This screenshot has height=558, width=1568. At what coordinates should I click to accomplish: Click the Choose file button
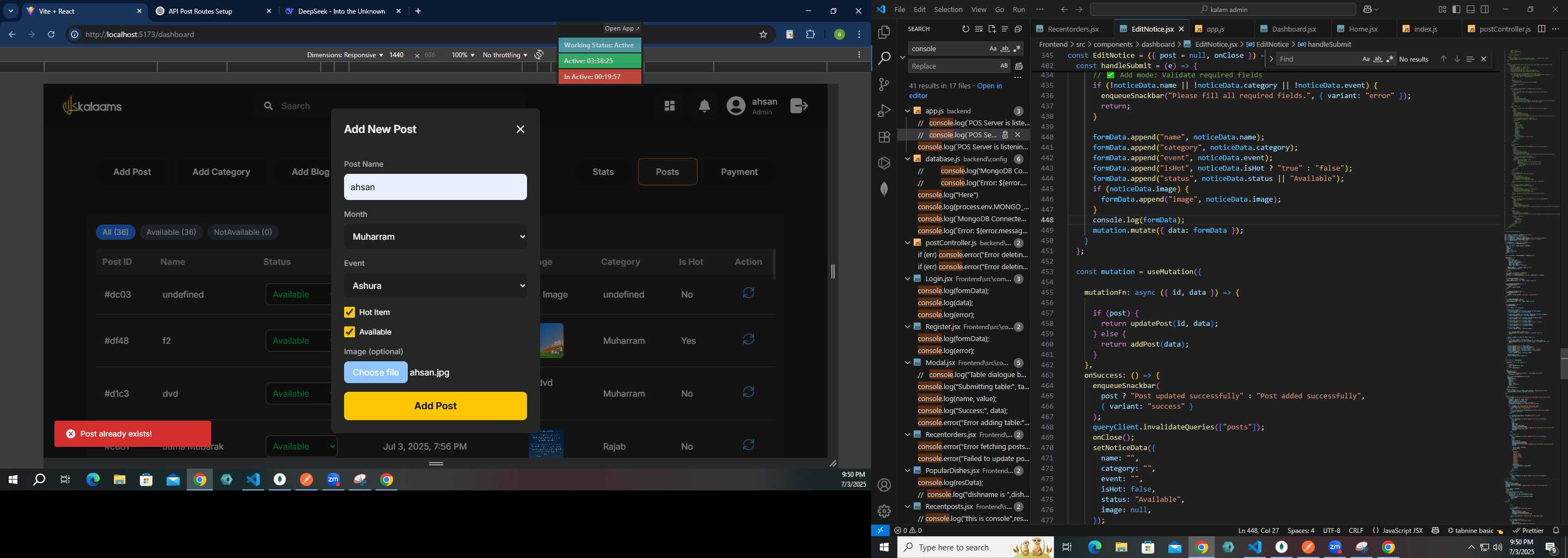coord(376,372)
